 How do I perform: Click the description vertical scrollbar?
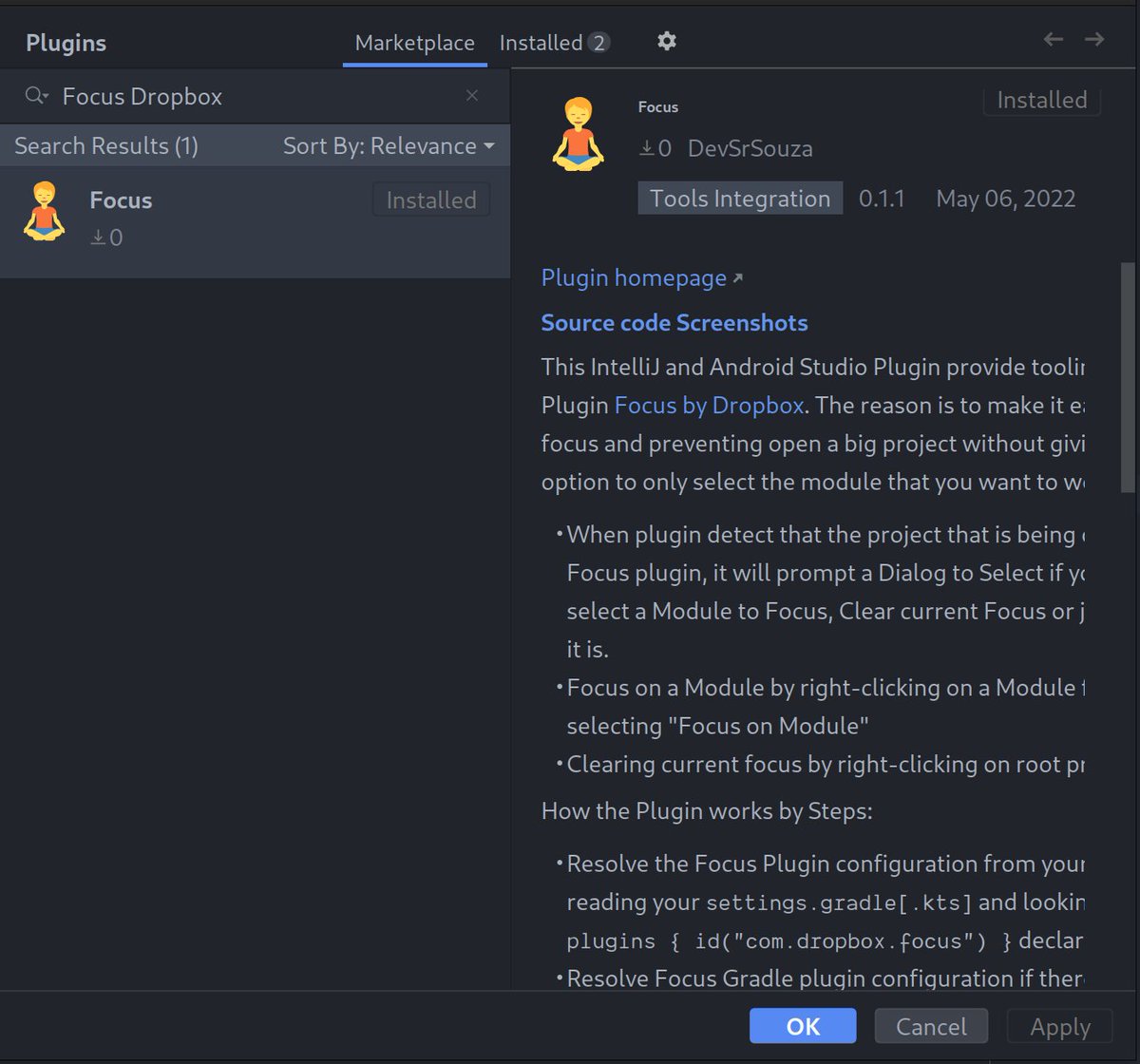point(1128,377)
